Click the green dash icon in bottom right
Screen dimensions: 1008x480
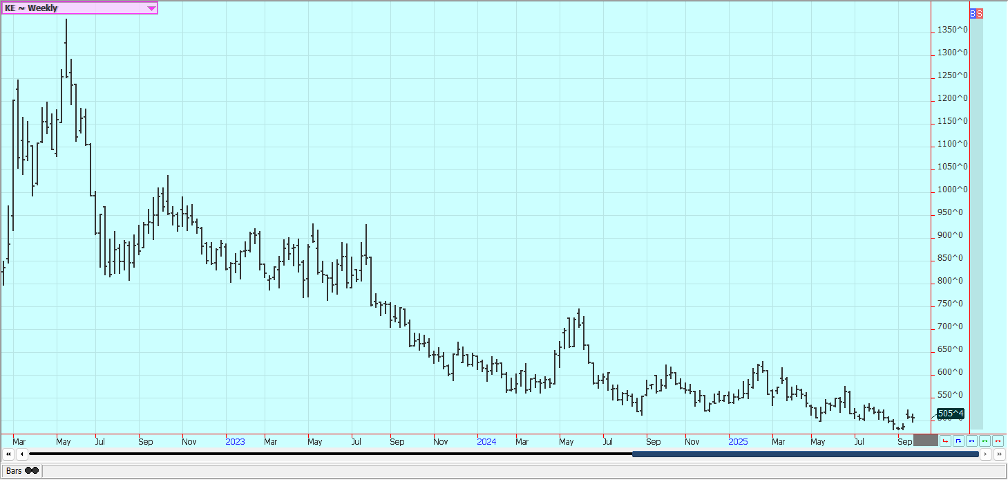click(984, 440)
